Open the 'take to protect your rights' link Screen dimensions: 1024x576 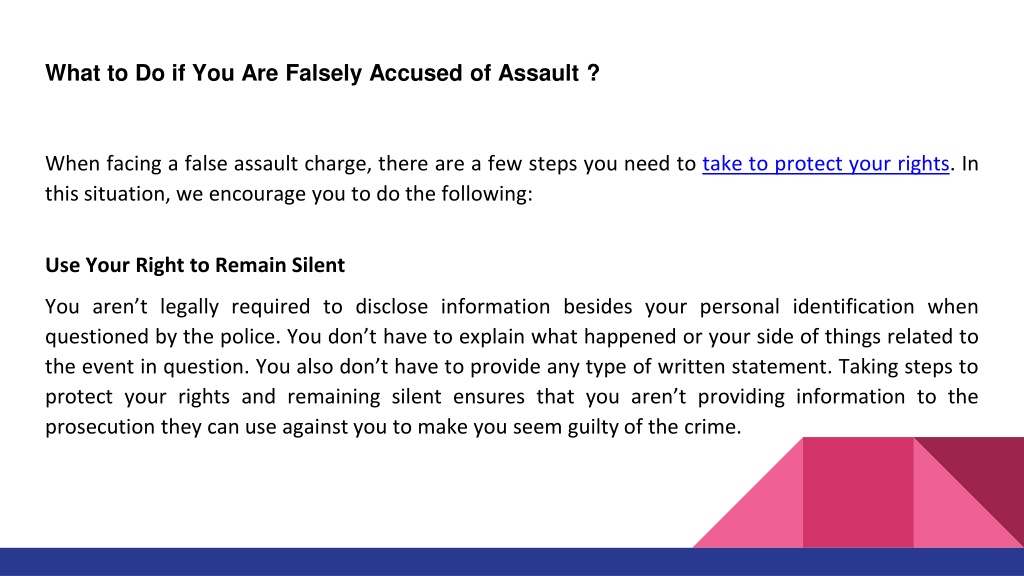825,163
